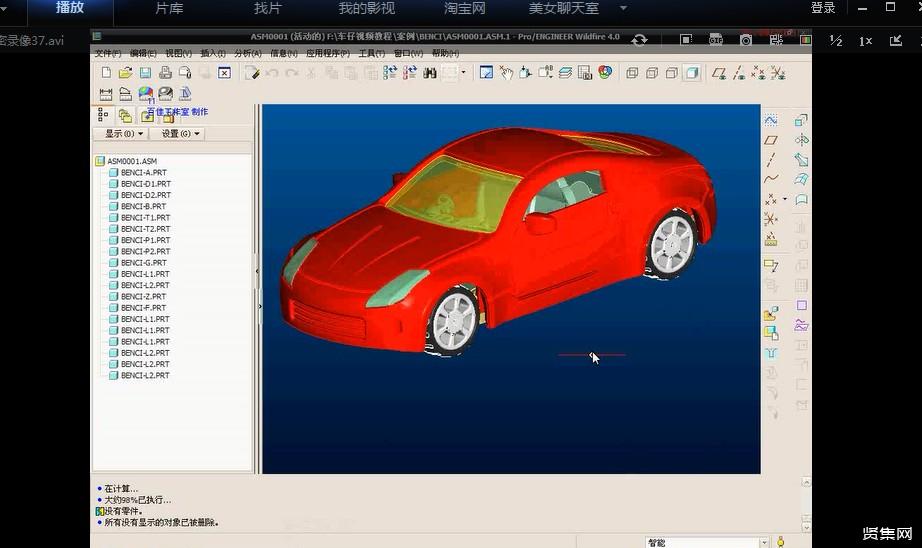Open the 显示 dropdown in model tree
Image resolution: width=922 pixels, height=548 pixels.
[125, 133]
